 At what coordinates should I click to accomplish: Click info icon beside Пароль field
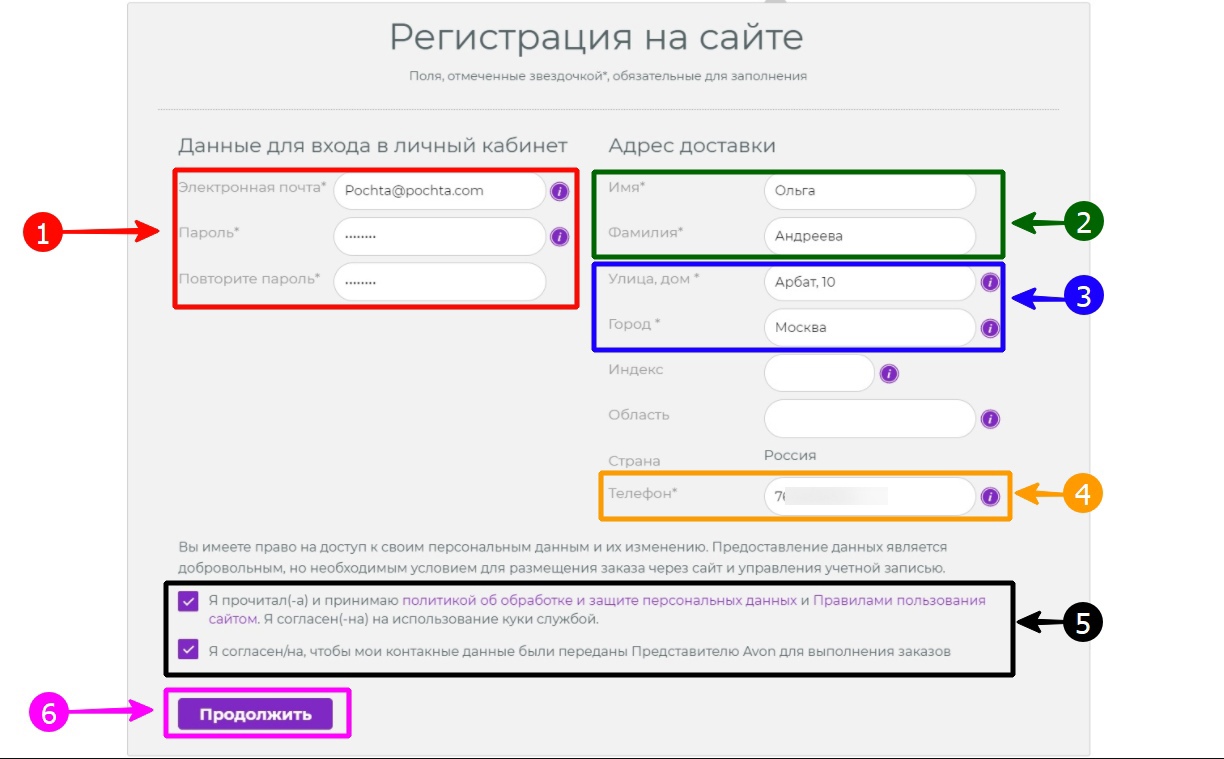pos(559,237)
